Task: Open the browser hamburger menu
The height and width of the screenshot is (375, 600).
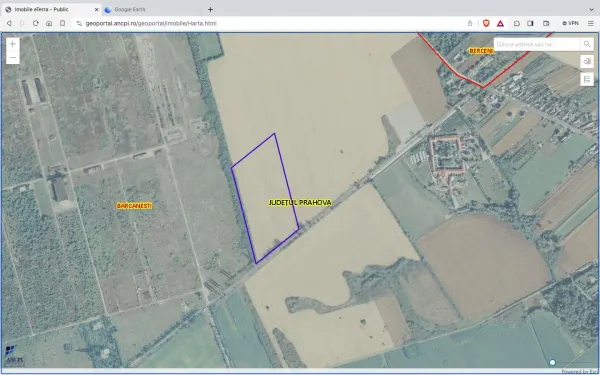Action: point(591,23)
